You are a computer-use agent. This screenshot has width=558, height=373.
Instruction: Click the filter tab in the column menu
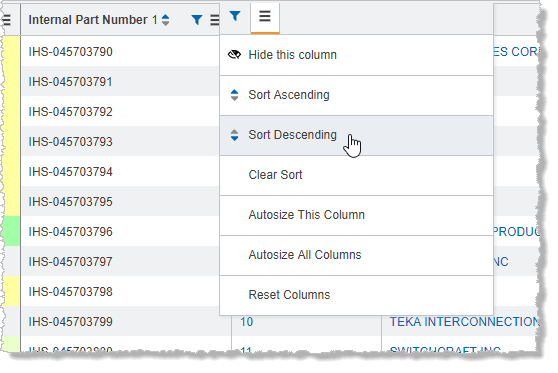(235, 16)
